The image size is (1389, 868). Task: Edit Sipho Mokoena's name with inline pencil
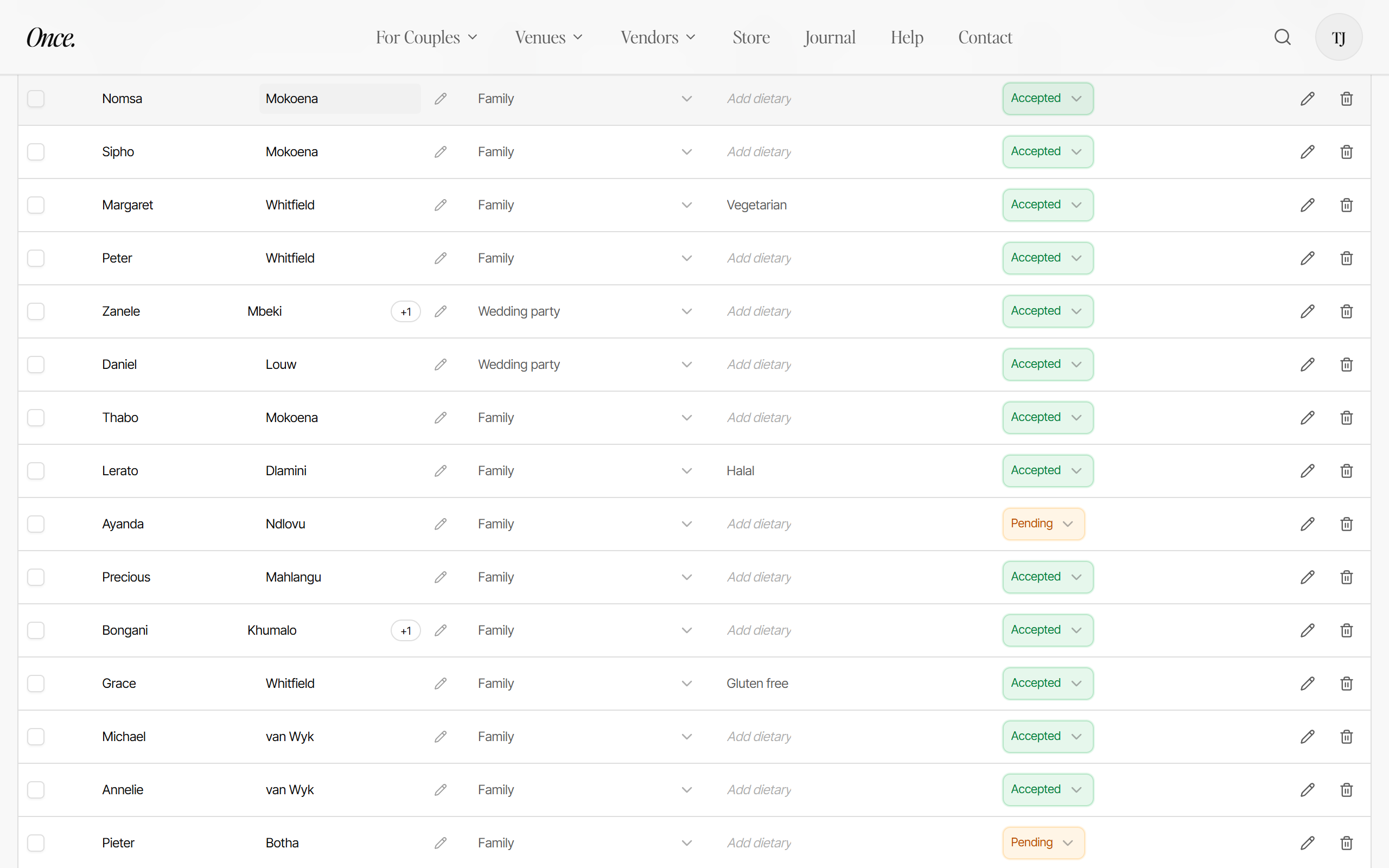(x=440, y=152)
